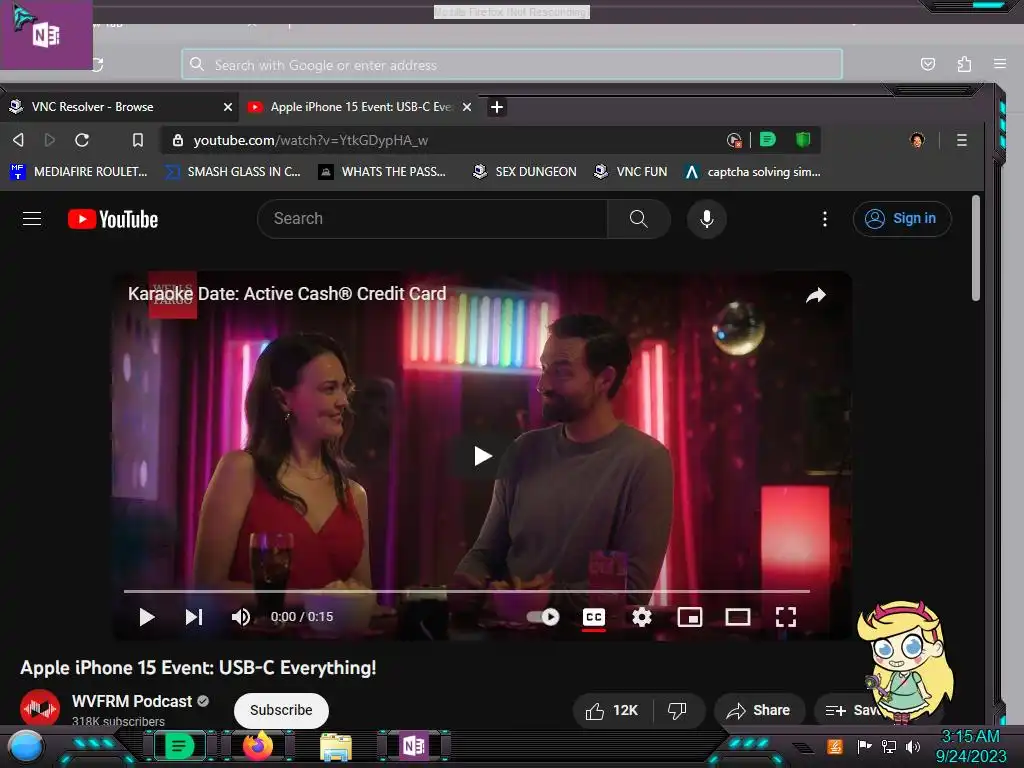Click the network tray icon
The image size is (1024, 768).
(x=888, y=746)
